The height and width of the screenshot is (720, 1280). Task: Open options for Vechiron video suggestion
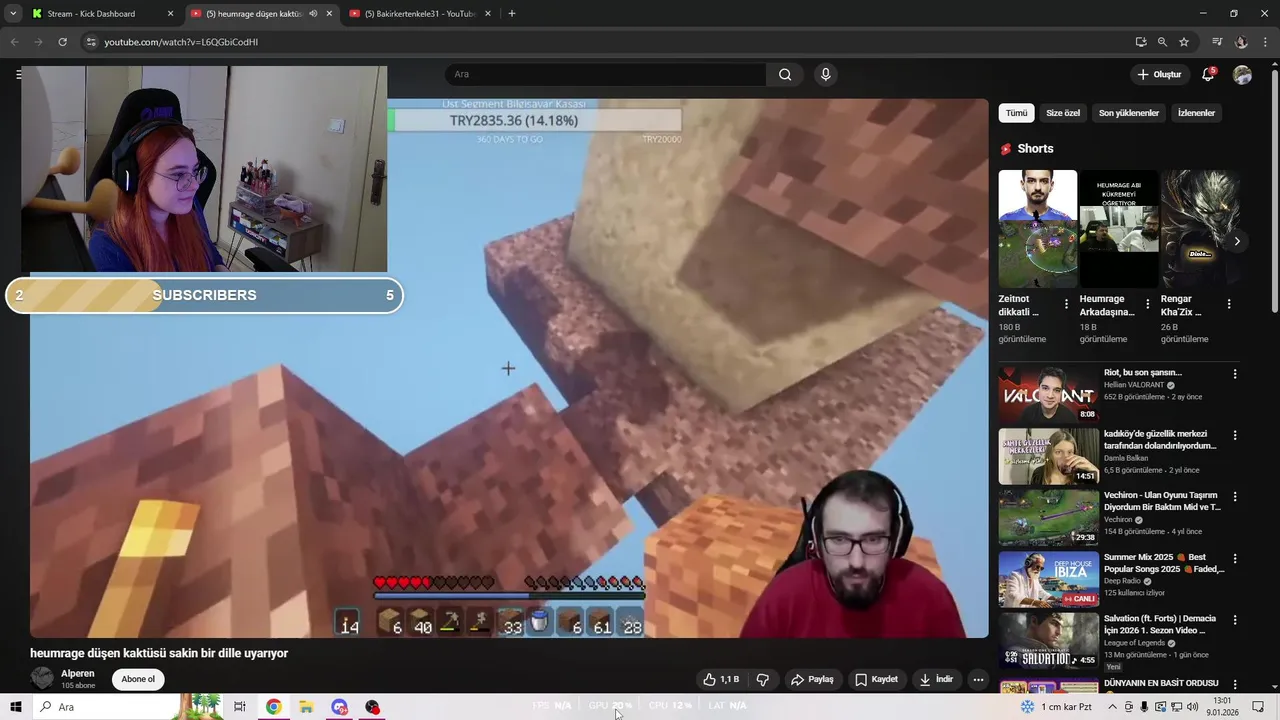(1235, 496)
